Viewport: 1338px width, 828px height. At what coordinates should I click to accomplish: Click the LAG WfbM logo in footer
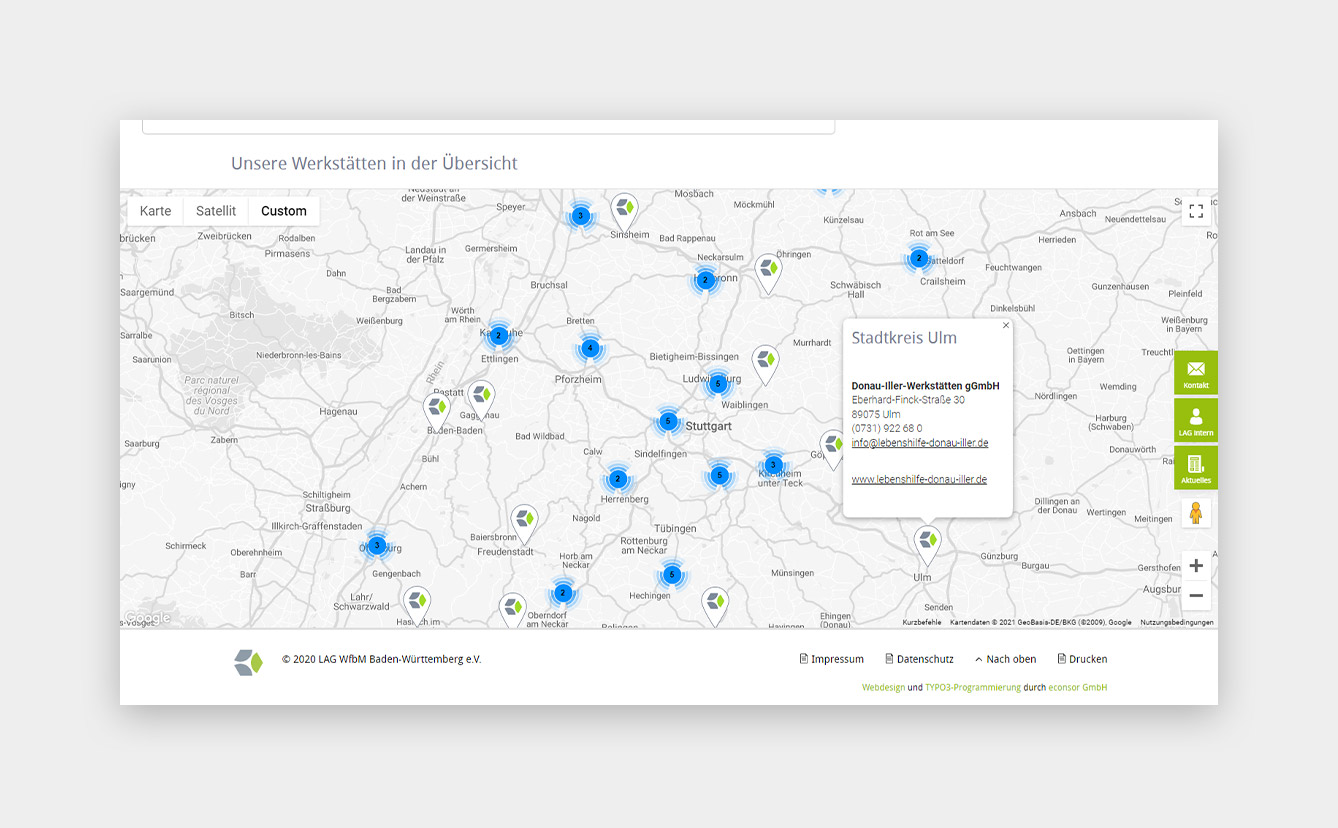coord(248,662)
